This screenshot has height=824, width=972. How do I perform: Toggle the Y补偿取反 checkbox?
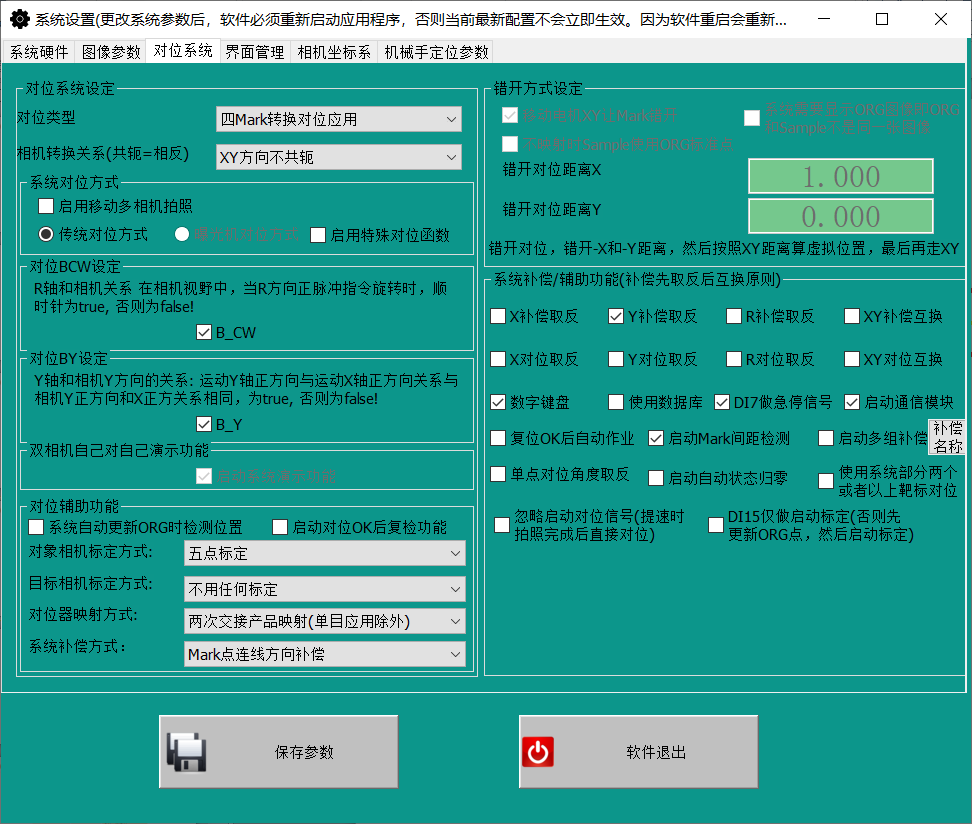pyautogui.click(x=616, y=316)
